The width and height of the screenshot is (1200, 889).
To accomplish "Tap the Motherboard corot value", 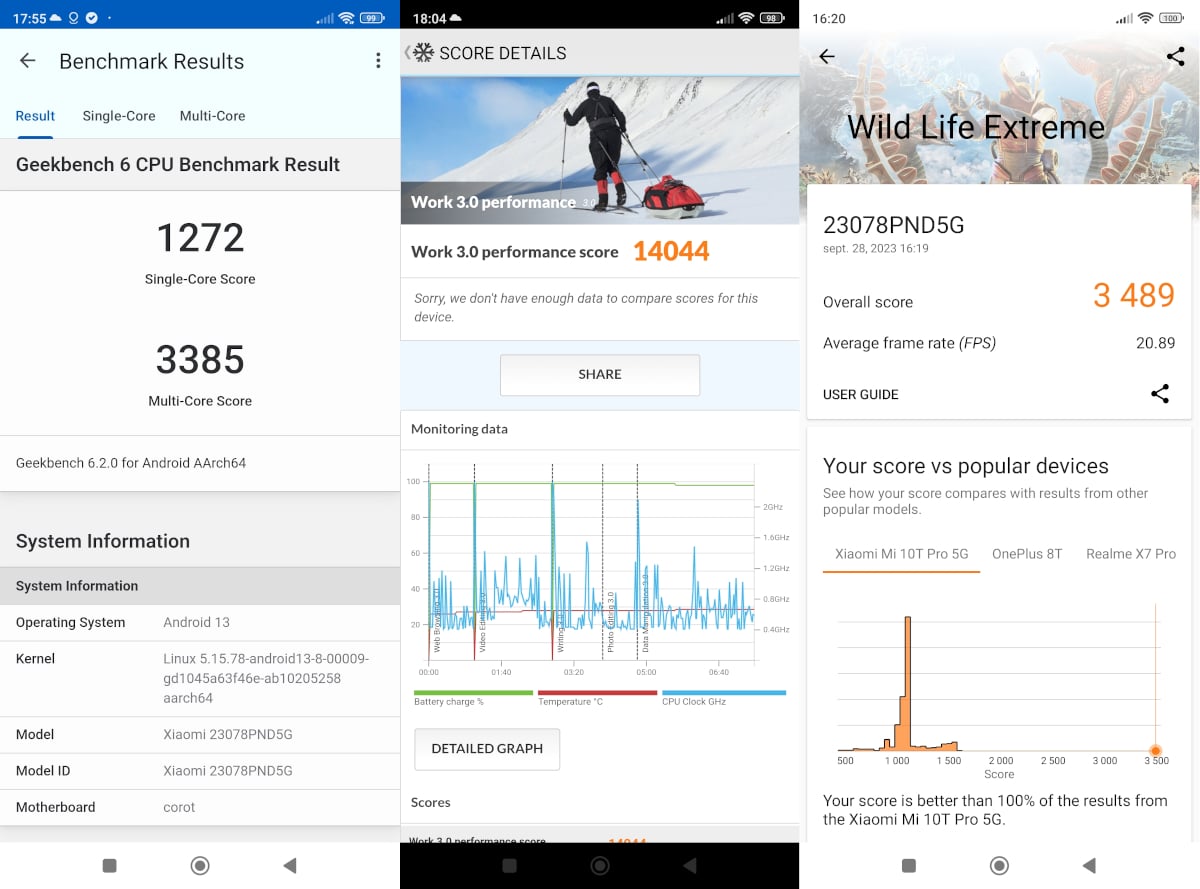I will point(179,807).
